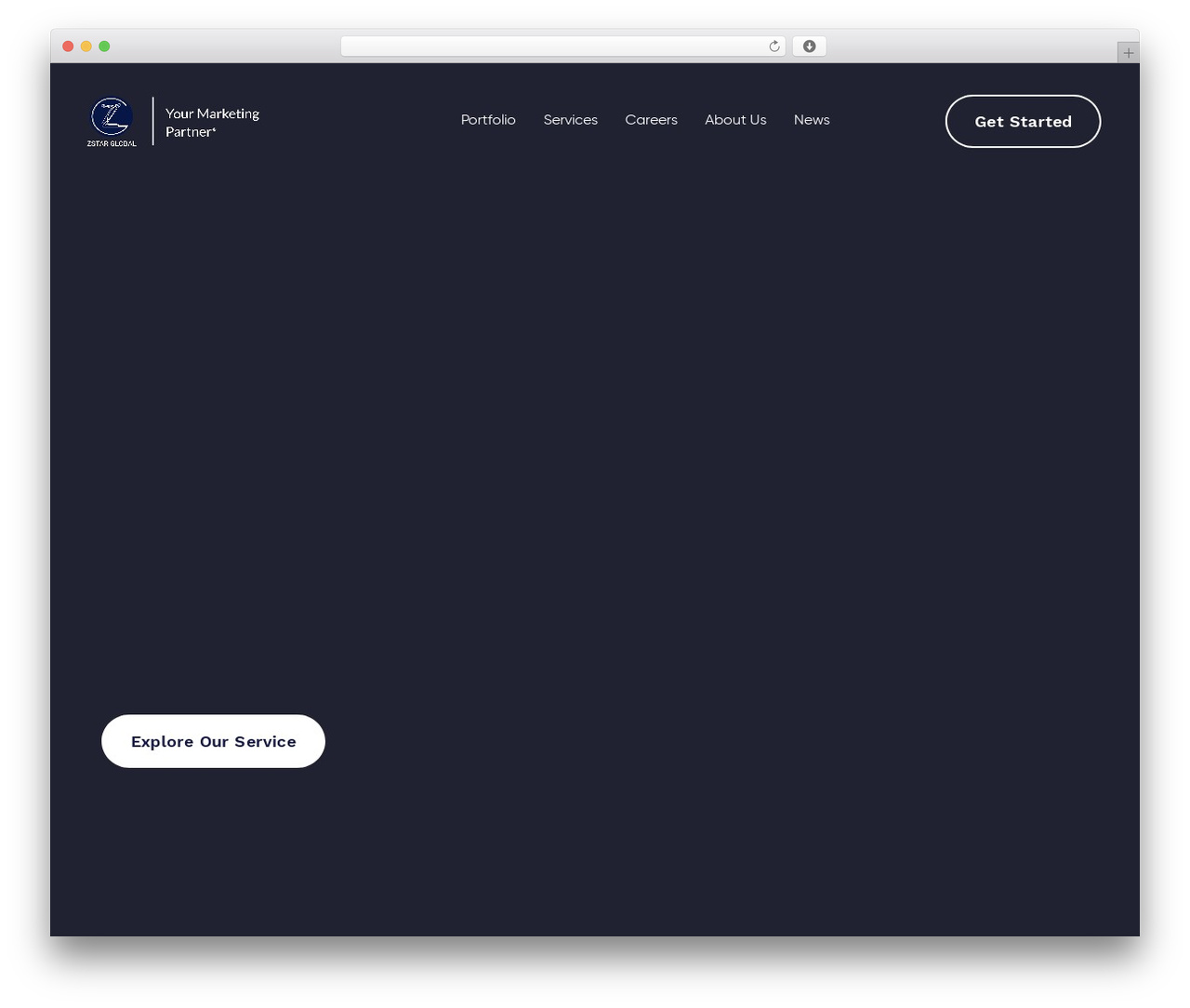Open the Portfolio menu item
The height and width of the screenshot is (1008, 1190).
tap(488, 120)
